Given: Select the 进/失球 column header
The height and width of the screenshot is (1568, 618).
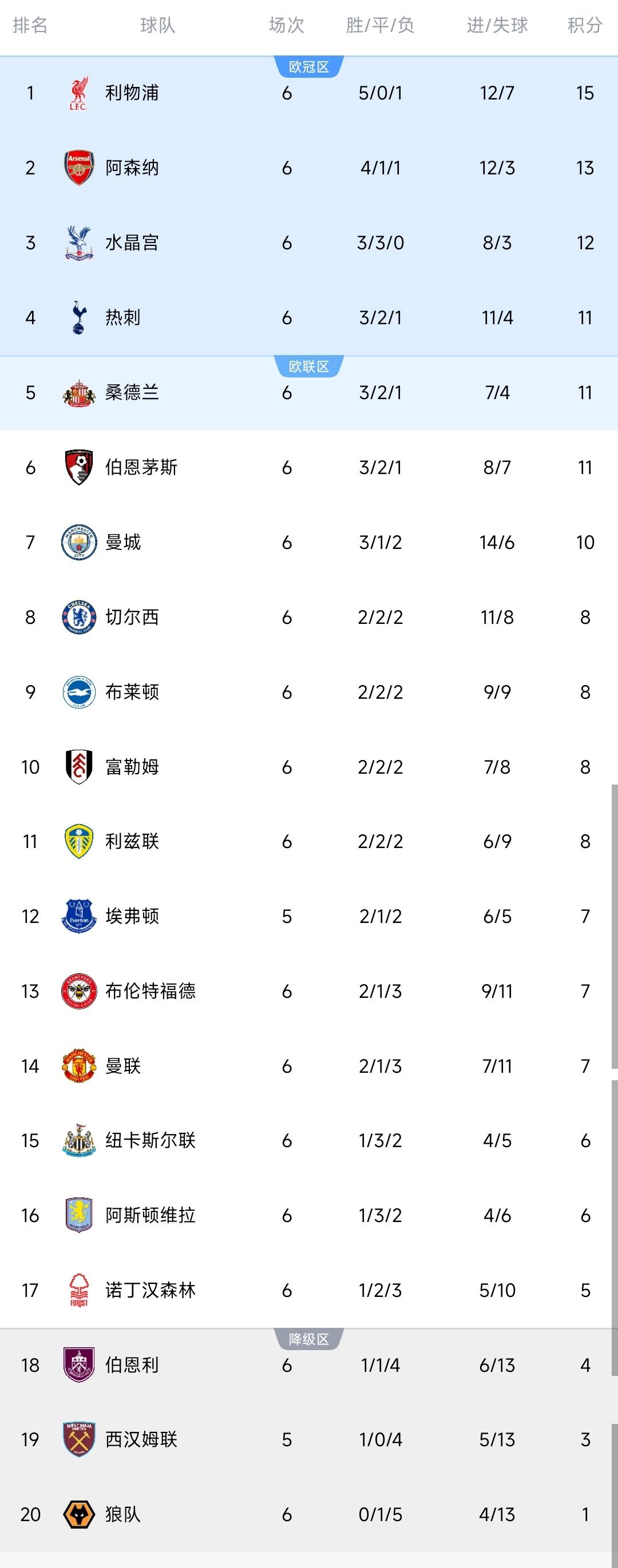Looking at the screenshot, I should pyautogui.click(x=497, y=25).
